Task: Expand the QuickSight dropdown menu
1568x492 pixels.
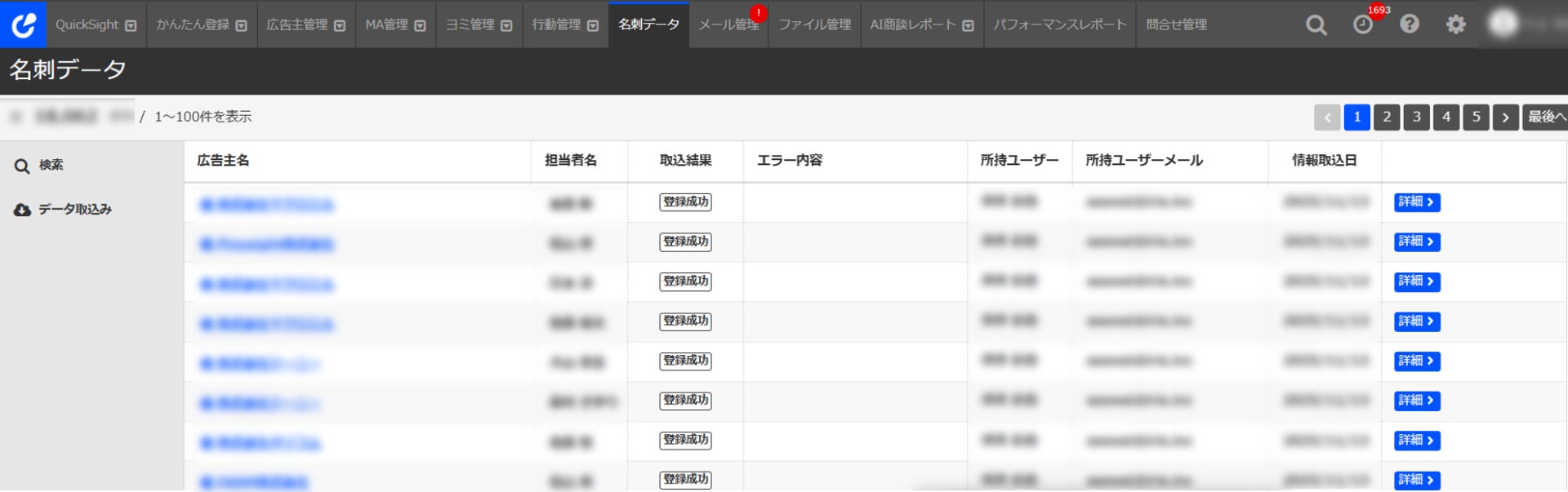Action: 131,26
